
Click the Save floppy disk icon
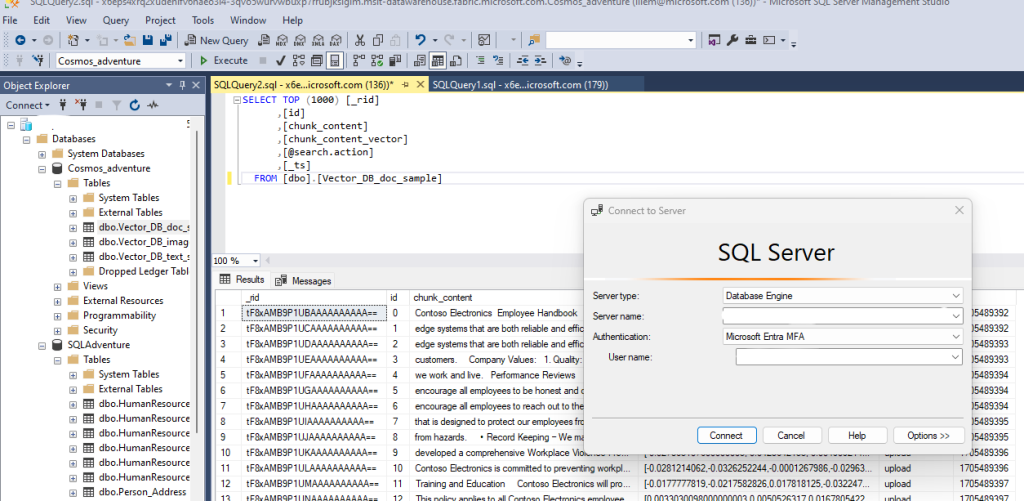[x=148, y=40]
